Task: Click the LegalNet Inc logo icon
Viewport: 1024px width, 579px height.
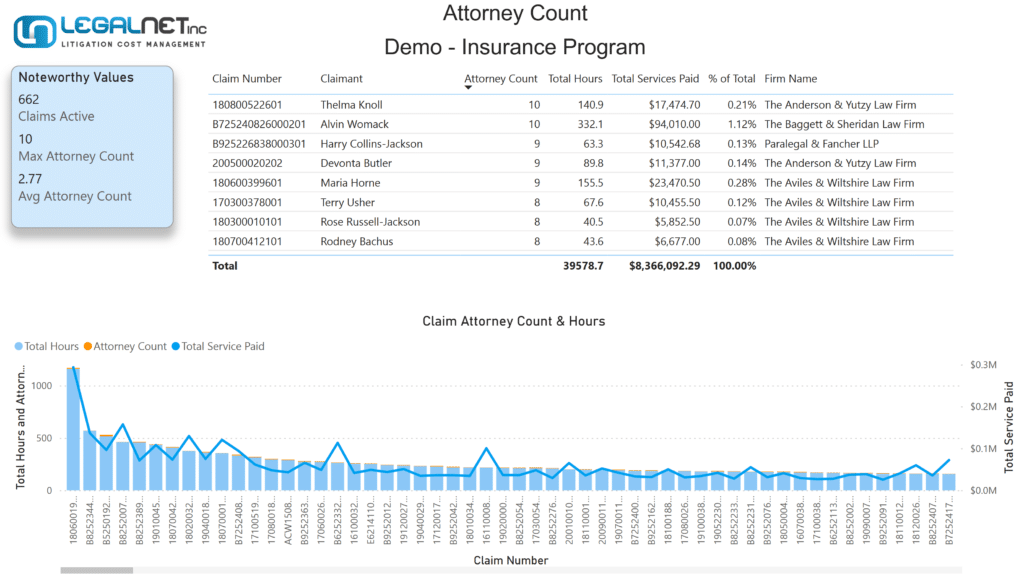Action: click(x=35, y=31)
